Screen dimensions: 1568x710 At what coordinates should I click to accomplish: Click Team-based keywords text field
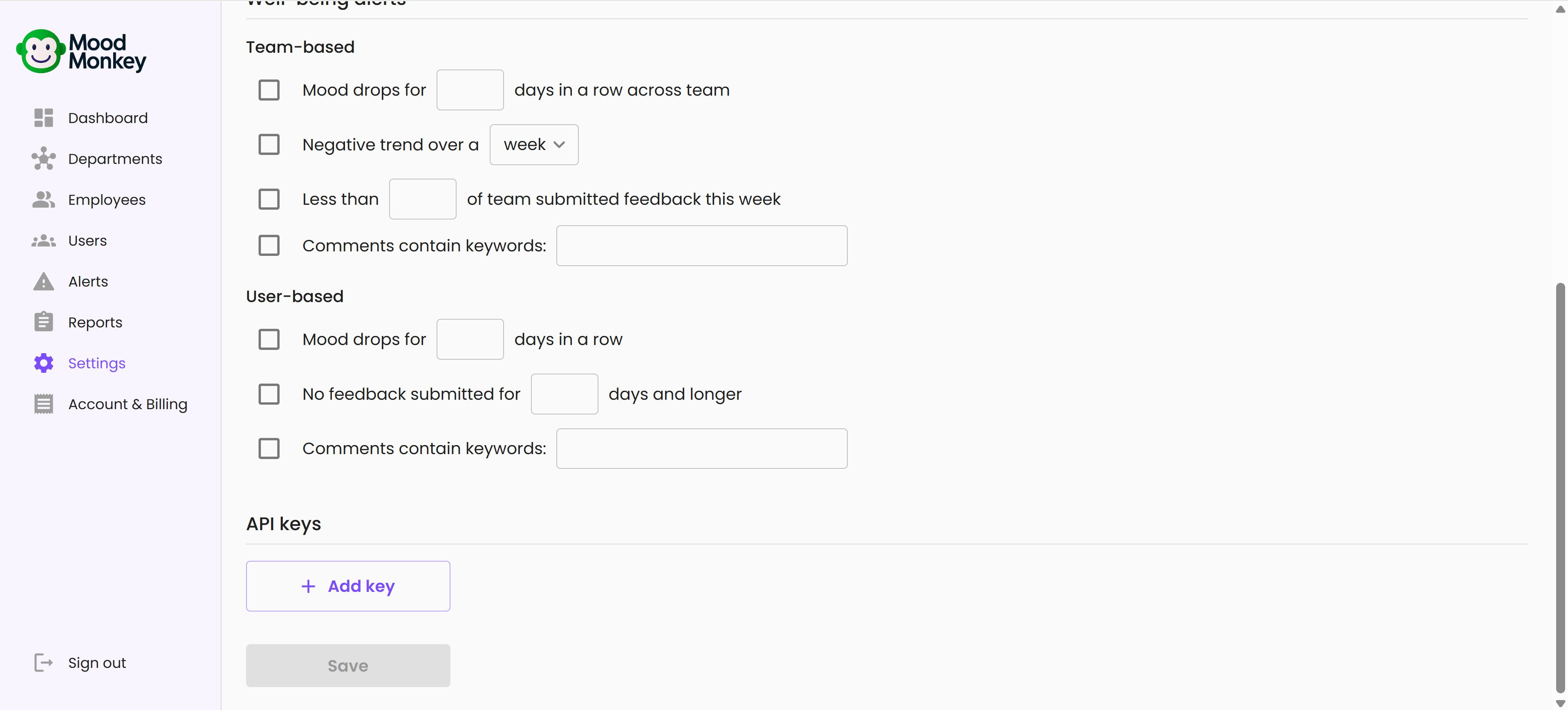point(702,245)
